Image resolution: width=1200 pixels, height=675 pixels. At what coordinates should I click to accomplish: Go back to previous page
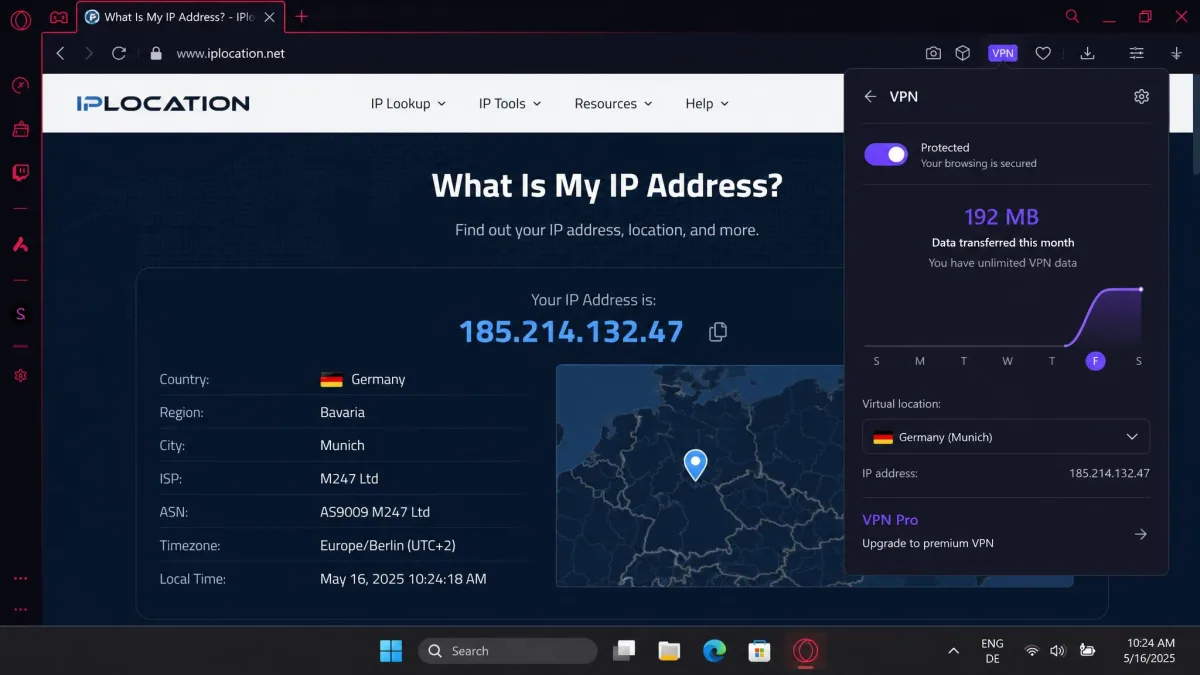[x=60, y=53]
